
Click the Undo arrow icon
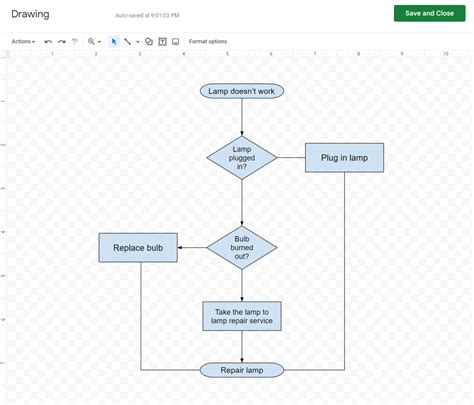(x=48, y=42)
